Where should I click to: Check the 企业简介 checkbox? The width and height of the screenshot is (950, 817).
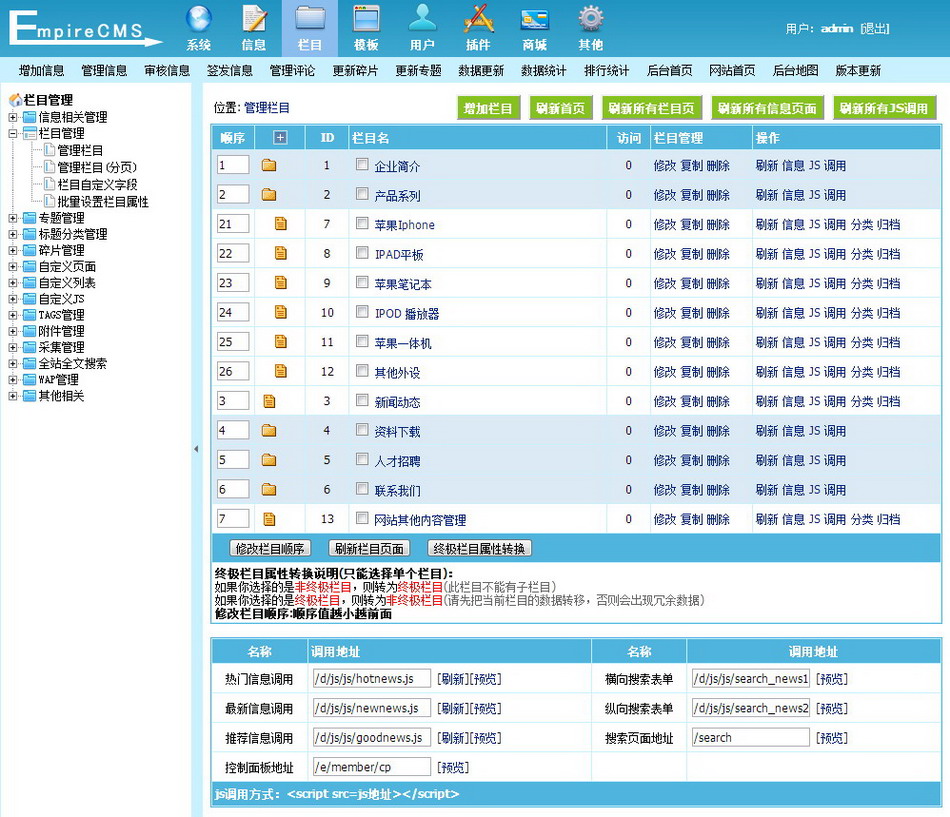pos(362,164)
